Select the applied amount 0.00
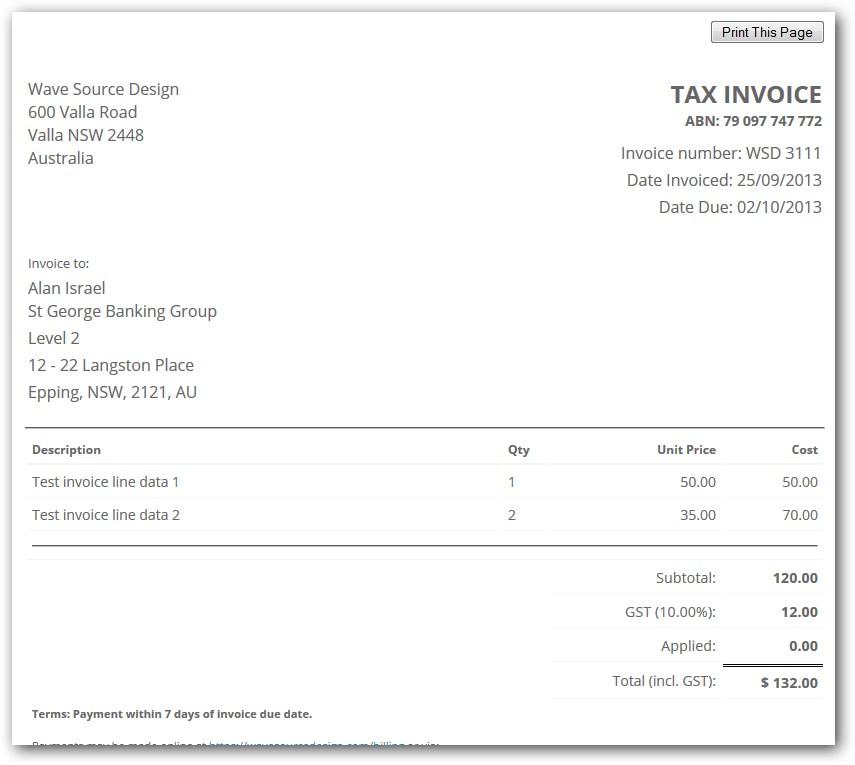 [x=803, y=646]
